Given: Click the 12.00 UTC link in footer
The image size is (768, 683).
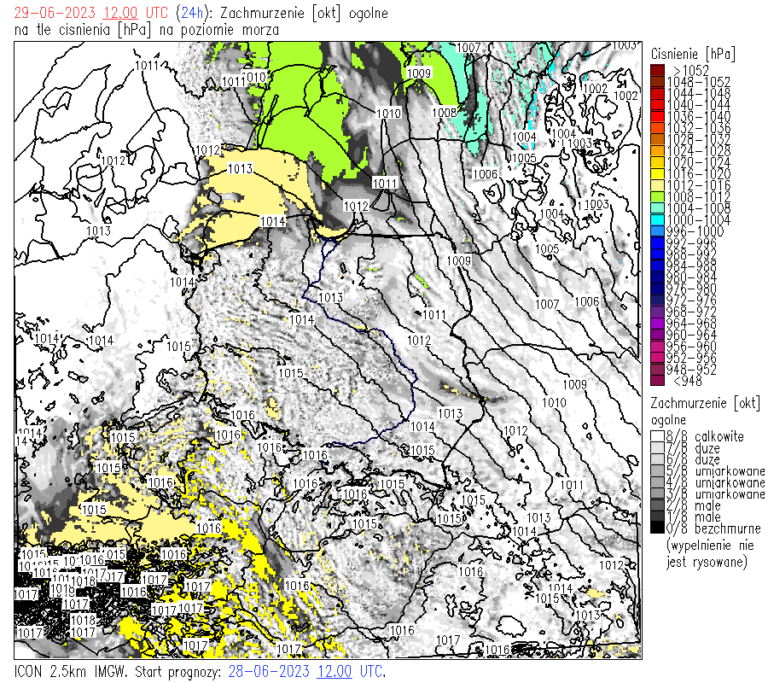Looking at the screenshot, I should 335,672.
